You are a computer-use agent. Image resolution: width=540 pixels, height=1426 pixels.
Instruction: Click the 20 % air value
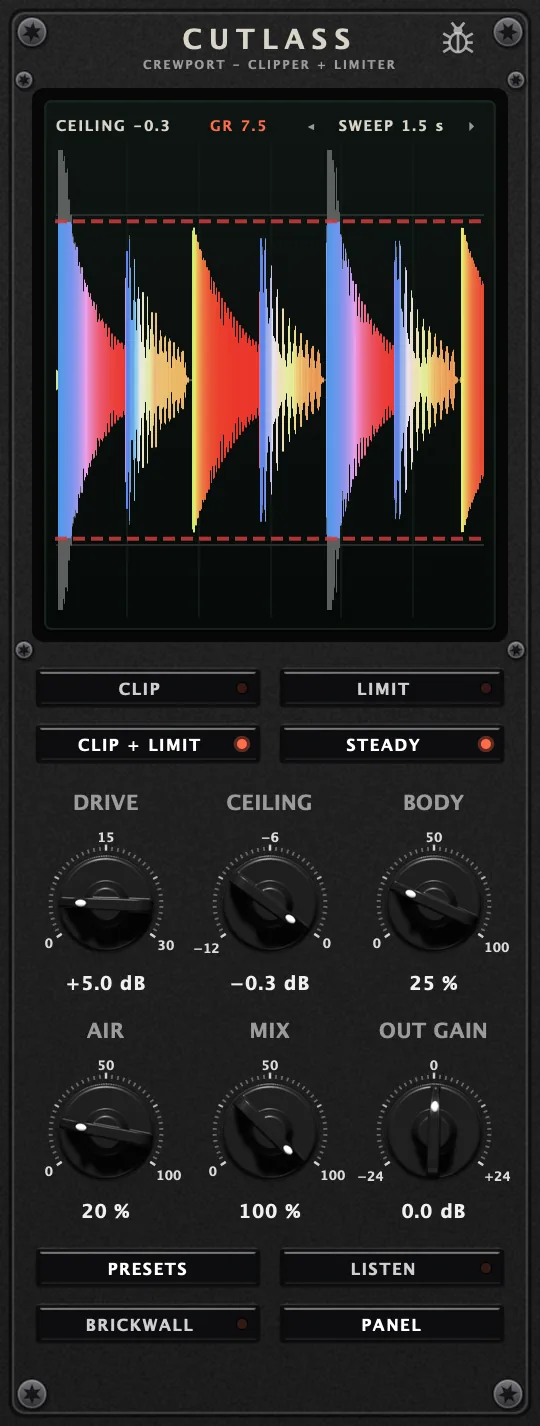coord(106,1211)
